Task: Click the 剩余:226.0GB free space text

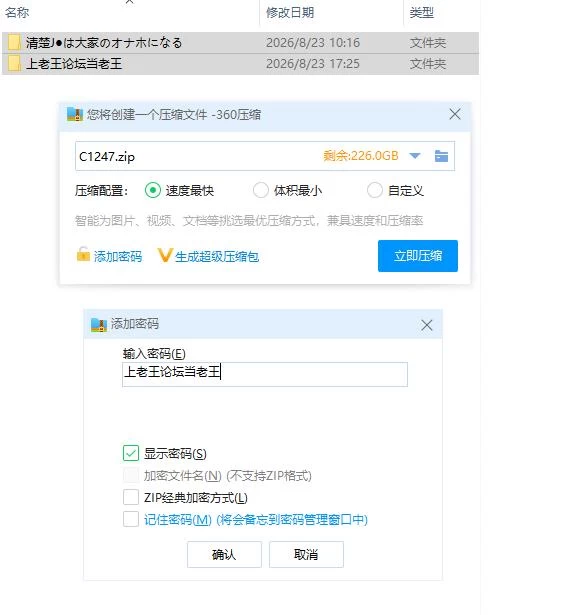Action: click(361, 156)
